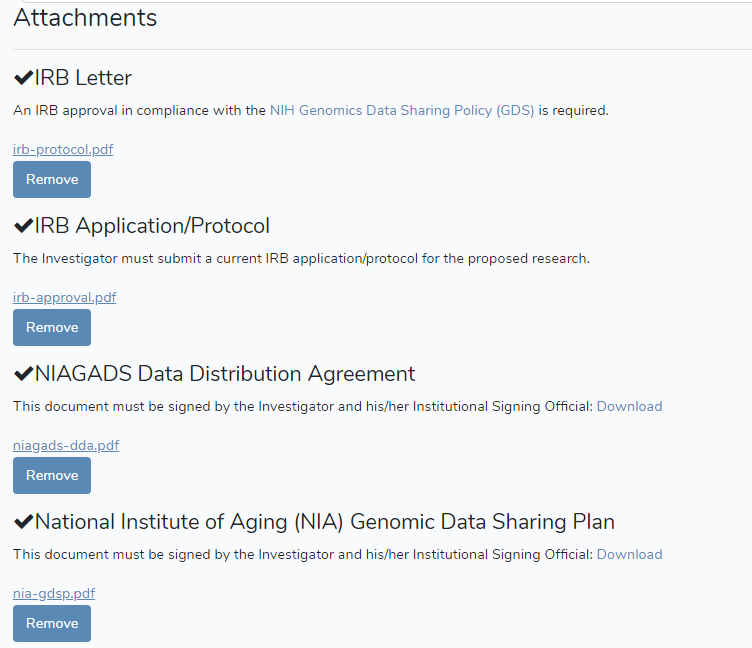The image size is (752, 648).
Task: Click the checkmark next to NIA Genomic Data Sharing Plan
Action: pos(23,522)
